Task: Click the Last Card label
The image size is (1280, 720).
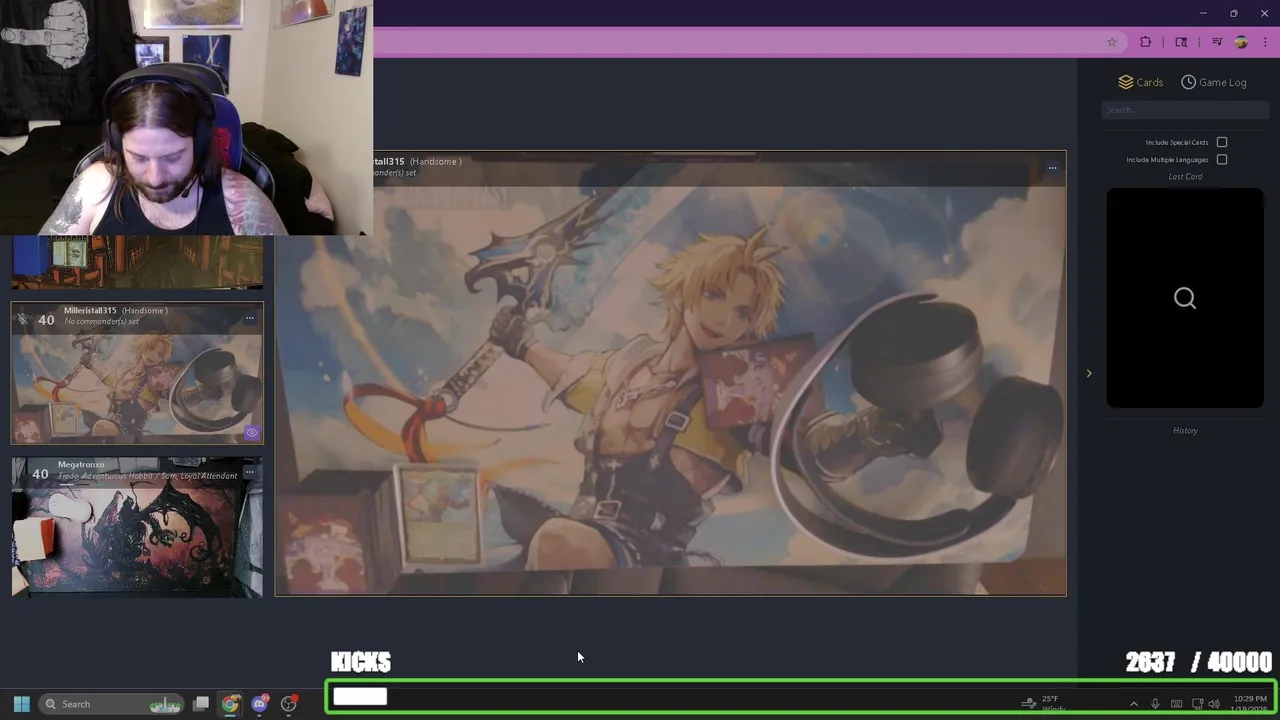Action: 1185,177
